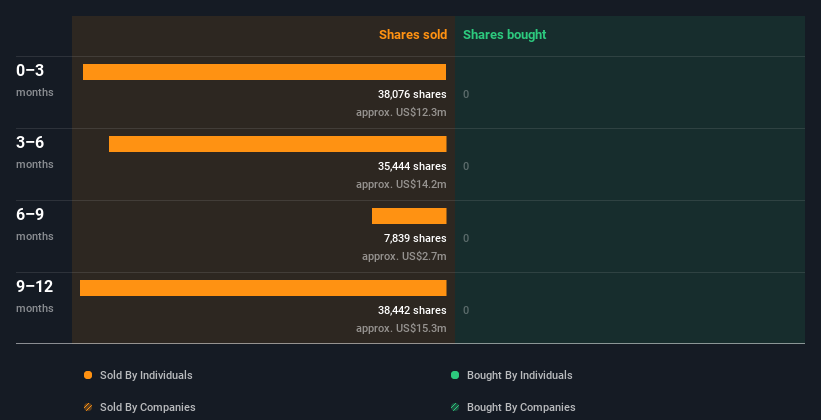Toggle the Sold By Individuals legend label

(146, 375)
